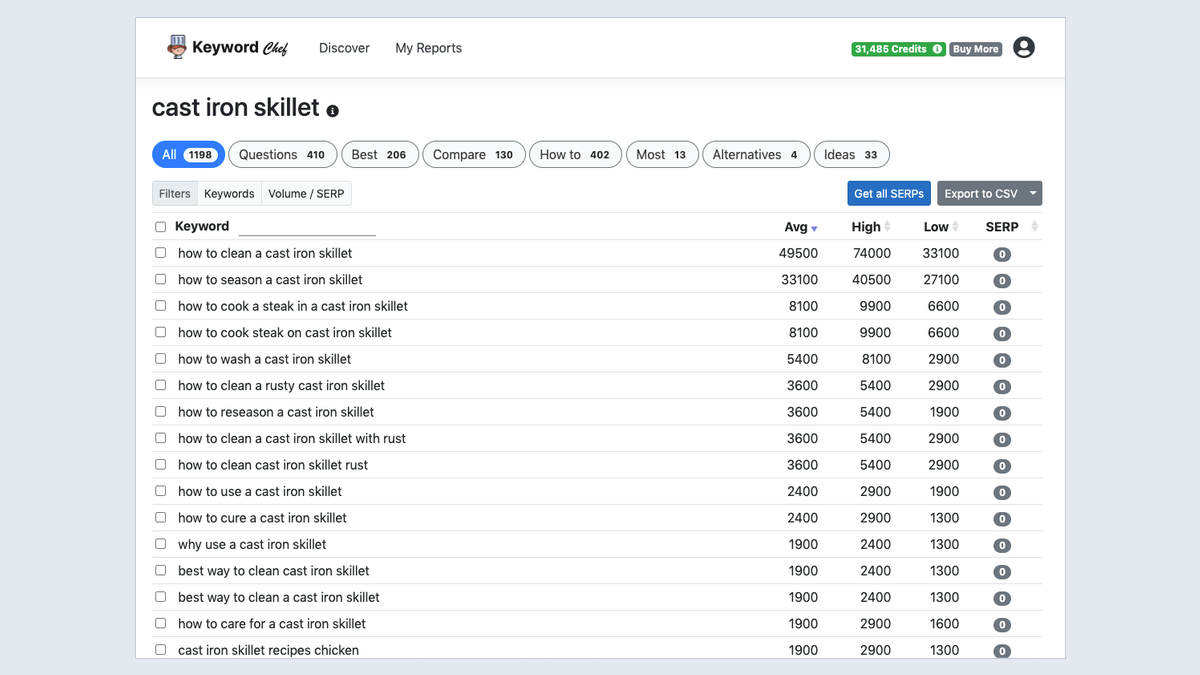Check the box for best way to clean cast iron skillet
The height and width of the screenshot is (675, 1200).
tap(161, 570)
